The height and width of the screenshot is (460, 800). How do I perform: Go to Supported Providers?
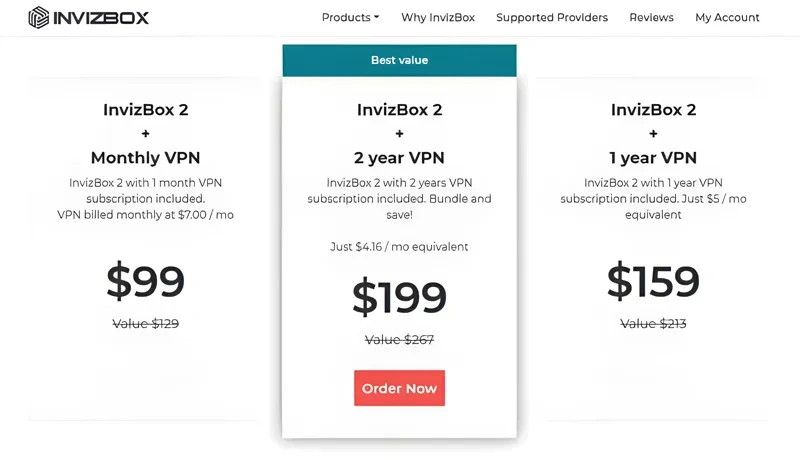(x=552, y=17)
